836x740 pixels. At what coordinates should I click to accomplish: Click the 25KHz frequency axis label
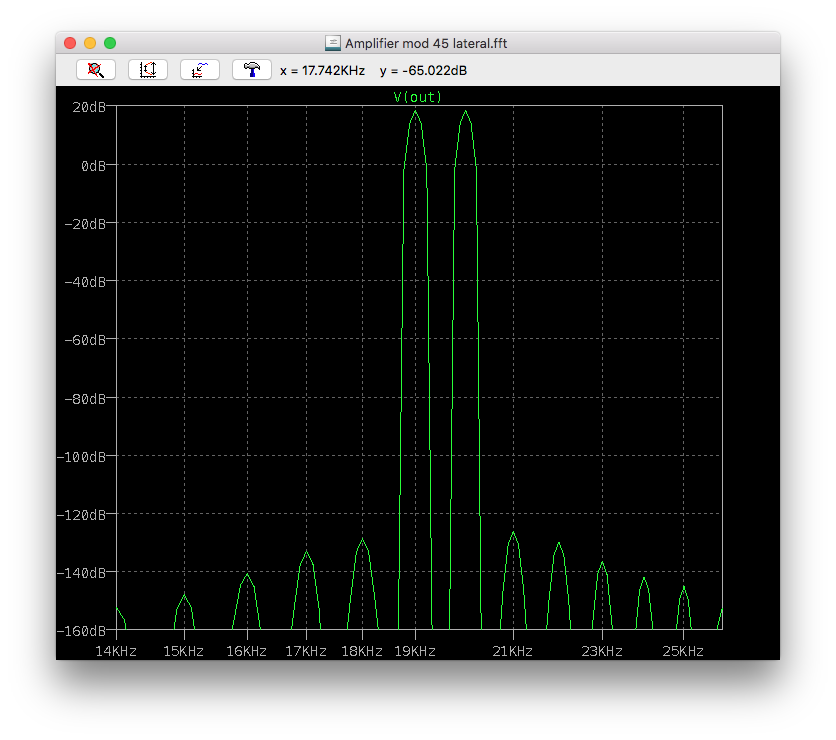[x=683, y=651]
